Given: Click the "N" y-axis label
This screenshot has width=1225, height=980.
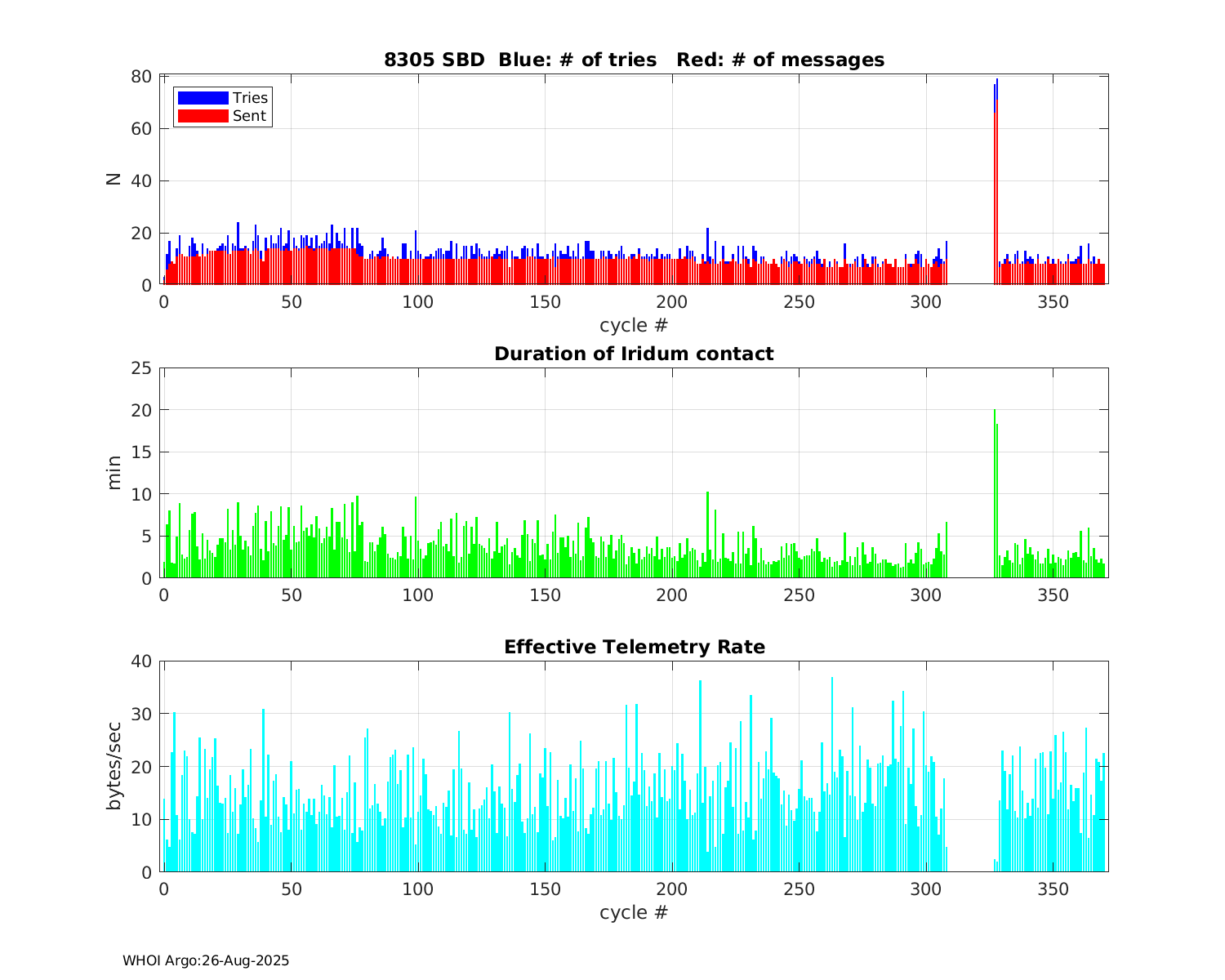Looking at the screenshot, I should pyautogui.click(x=114, y=180).
